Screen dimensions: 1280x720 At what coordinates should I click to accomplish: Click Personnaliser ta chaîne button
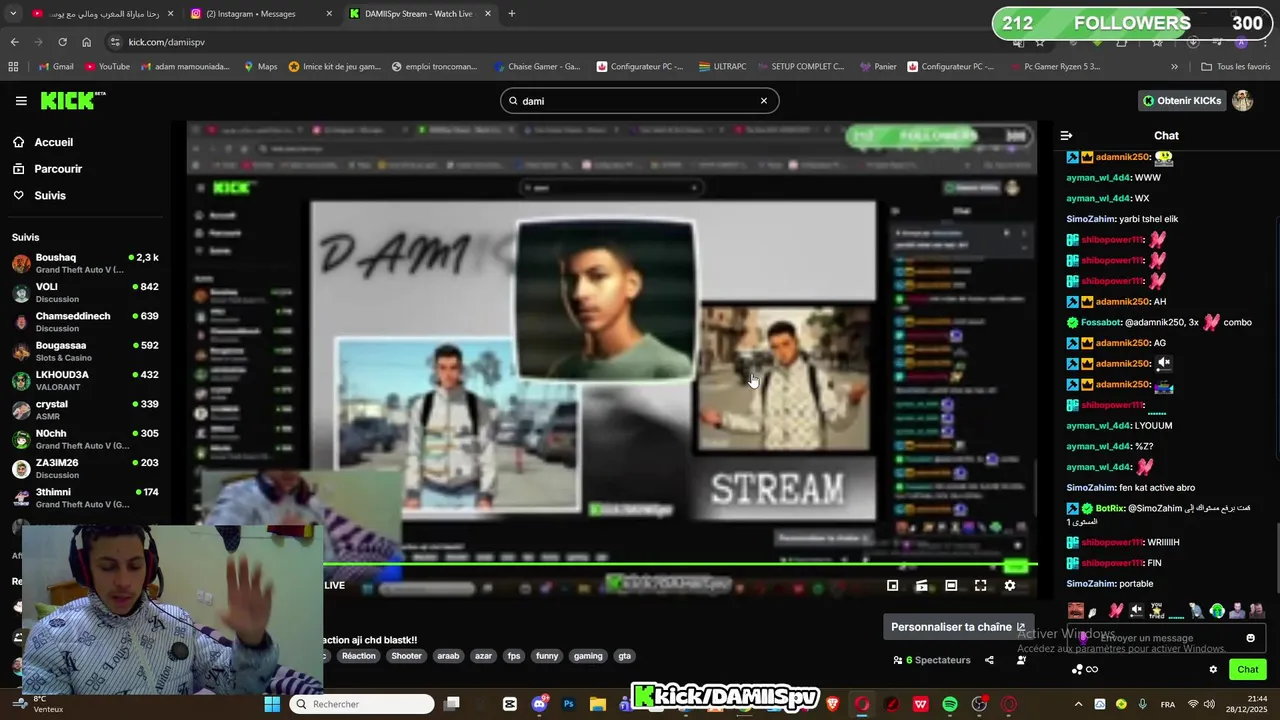[x=958, y=627]
